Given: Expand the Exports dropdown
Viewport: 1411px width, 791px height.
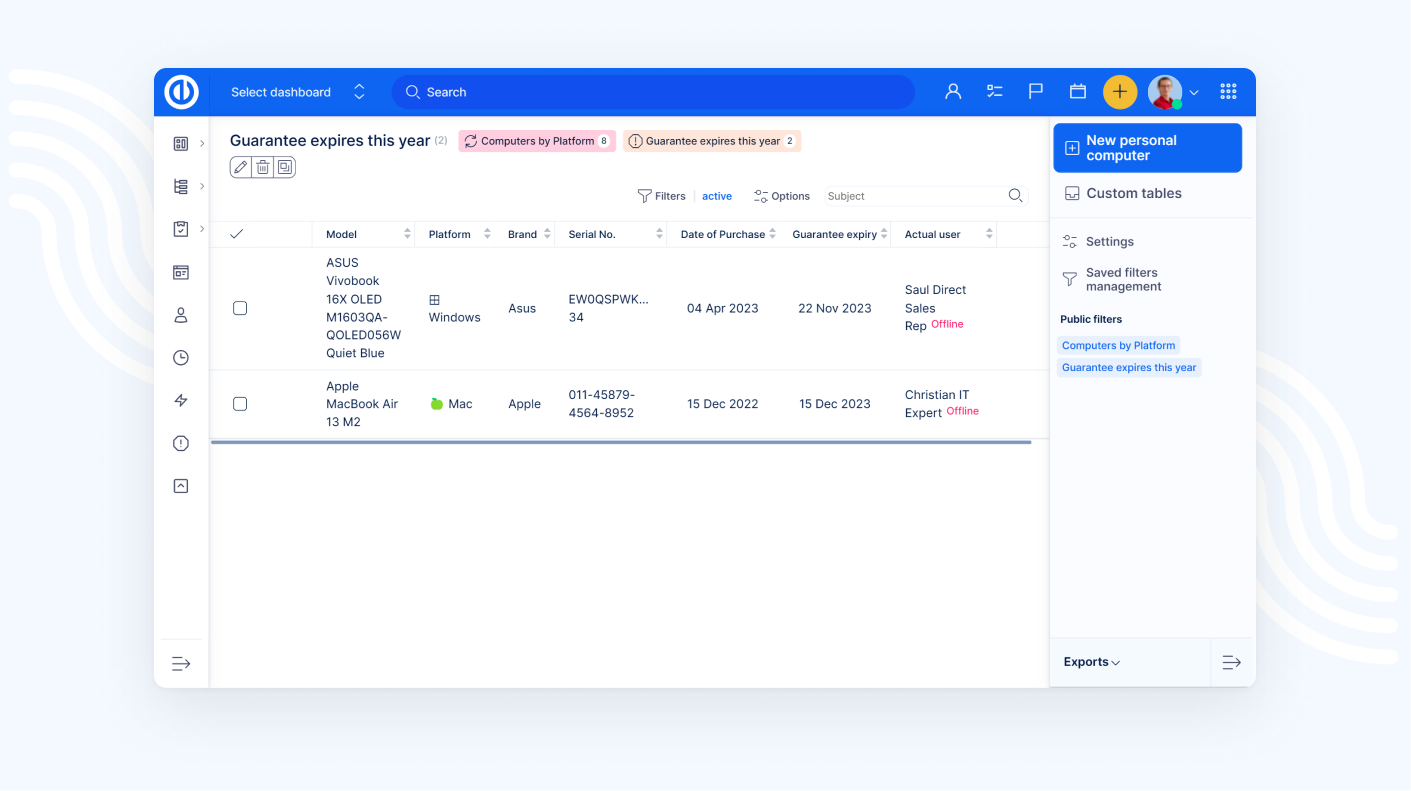Looking at the screenshot, I should [1091, 662].
